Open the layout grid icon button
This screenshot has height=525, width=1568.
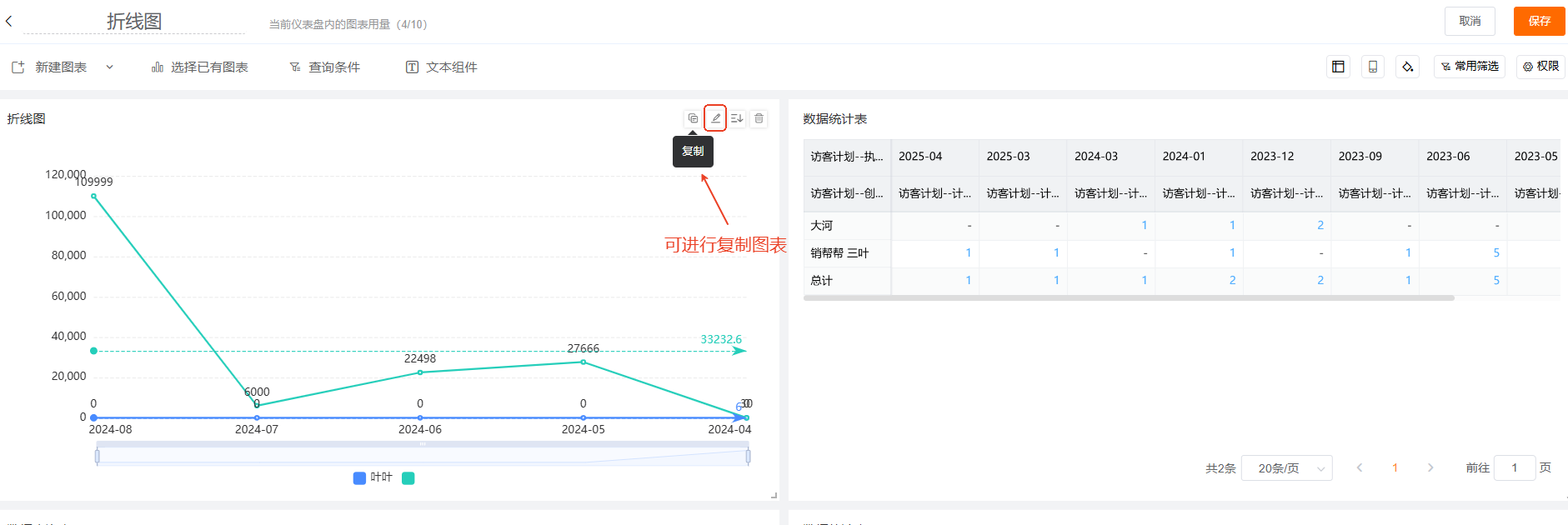pyautogui.click(x=1338, y=67)
